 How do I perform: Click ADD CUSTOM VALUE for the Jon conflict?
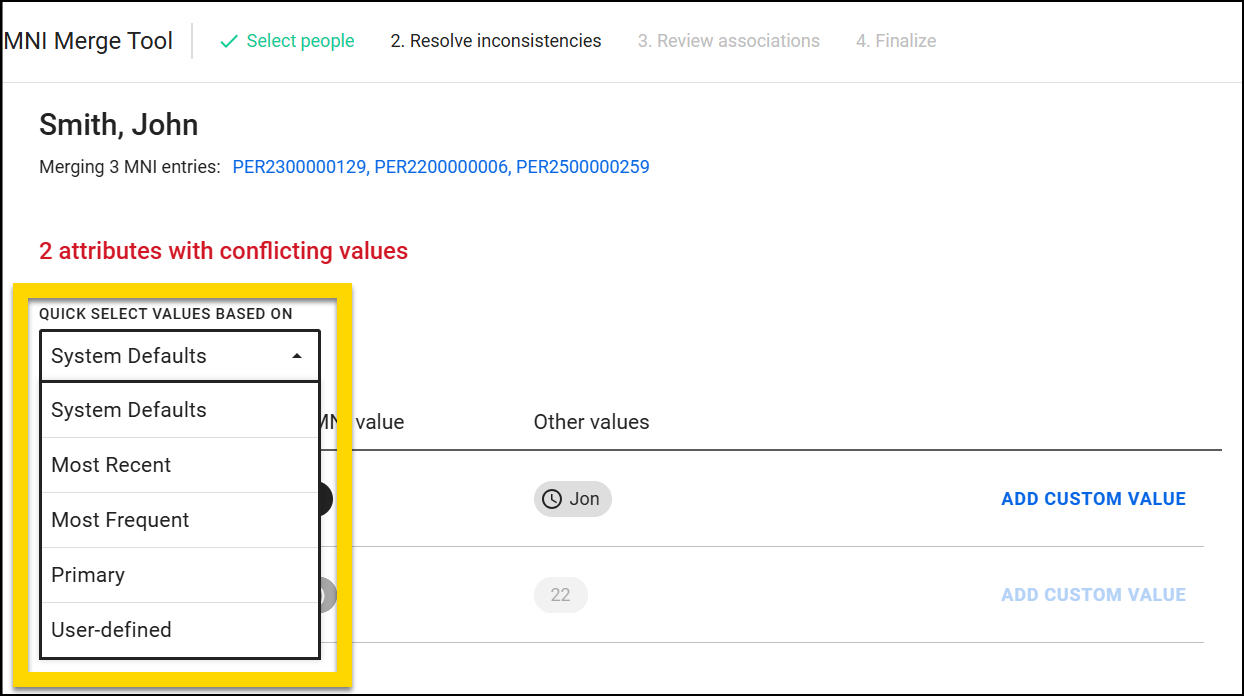pyautogui.click(x=1093, y=498)
